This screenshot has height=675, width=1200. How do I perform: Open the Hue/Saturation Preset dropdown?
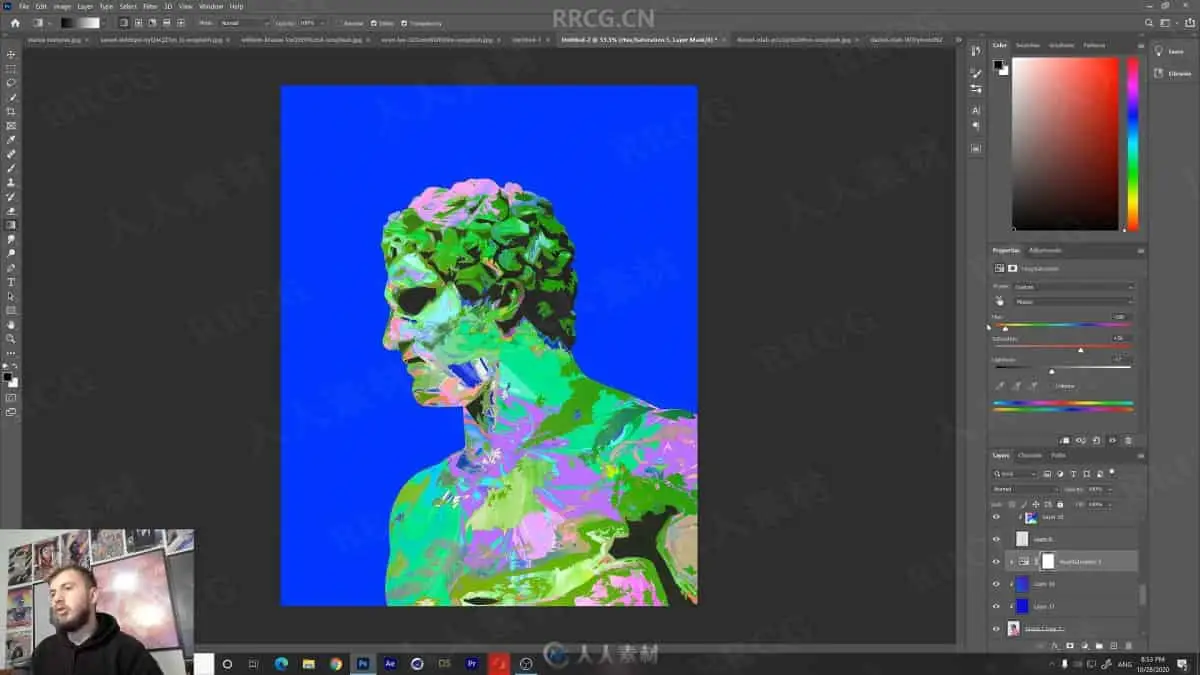(1074, 287)
